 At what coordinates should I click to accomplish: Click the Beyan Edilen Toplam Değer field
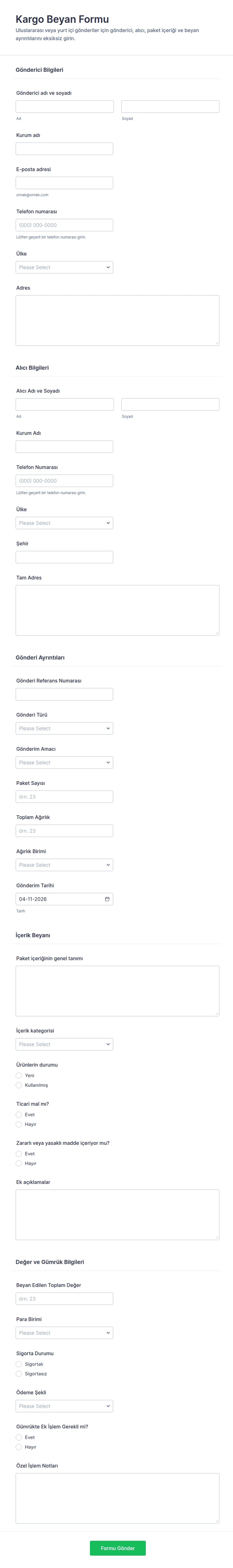[64, 1299]
